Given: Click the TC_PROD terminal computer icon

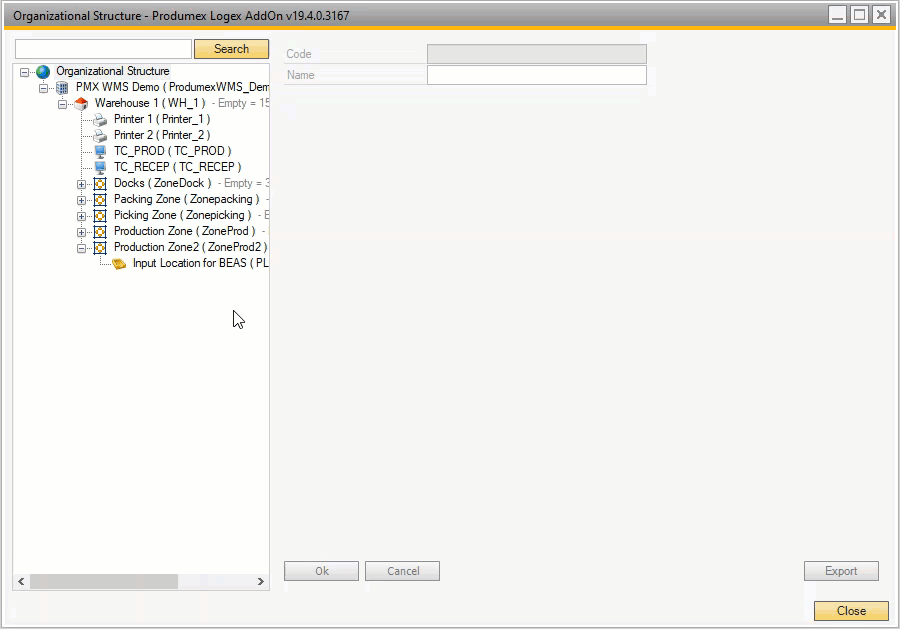Looking at the screenshot, I should (x=100, y=152).
